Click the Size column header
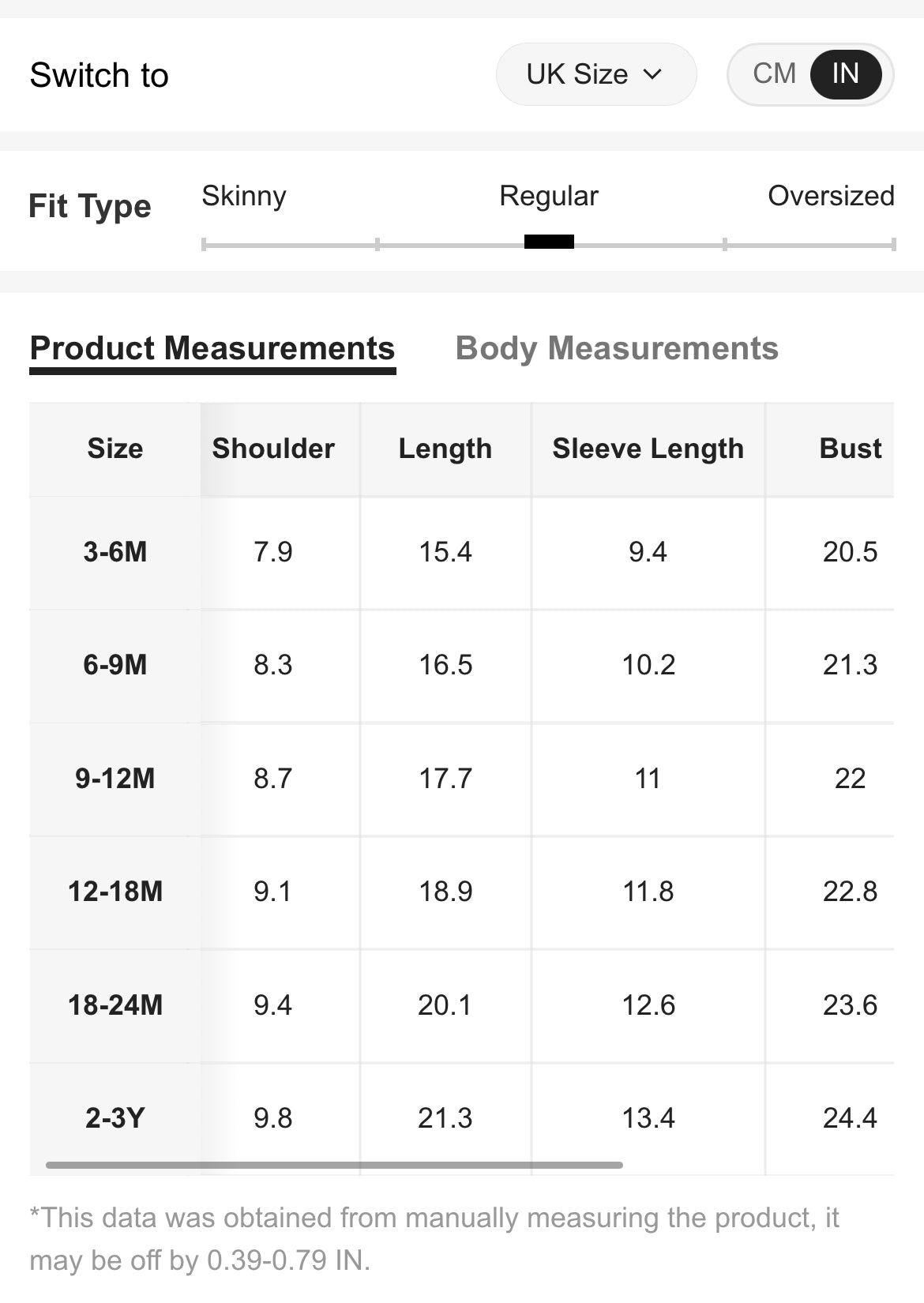Image resolution: width=924 pixels, height=1303 pixels. pyautogui.click(x=115, y=449)
